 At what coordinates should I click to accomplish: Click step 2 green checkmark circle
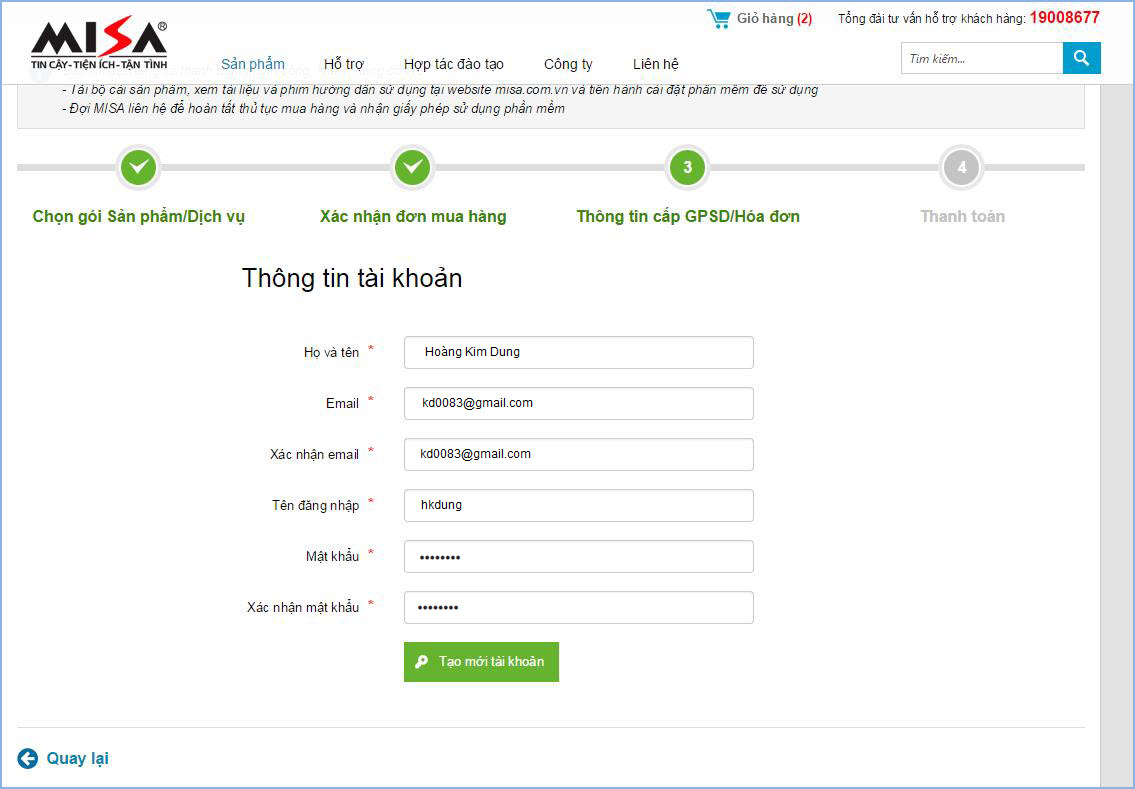(413, 167)
